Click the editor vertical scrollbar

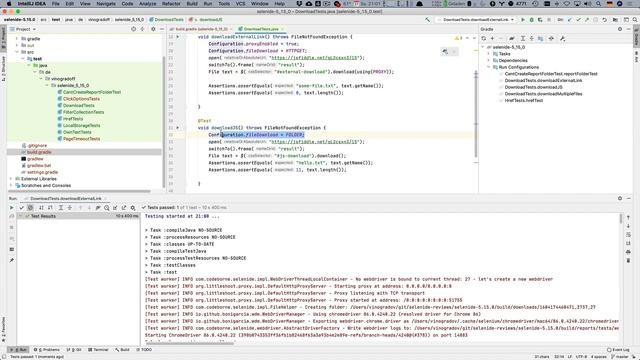pos(476,114)
